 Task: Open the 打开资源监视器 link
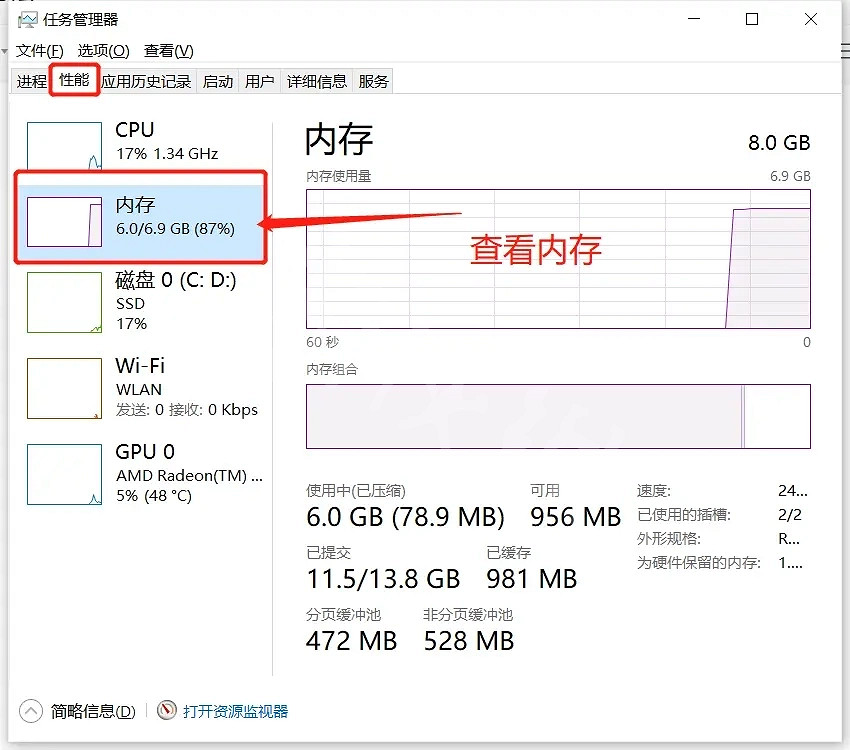click(x=235, y=711)
